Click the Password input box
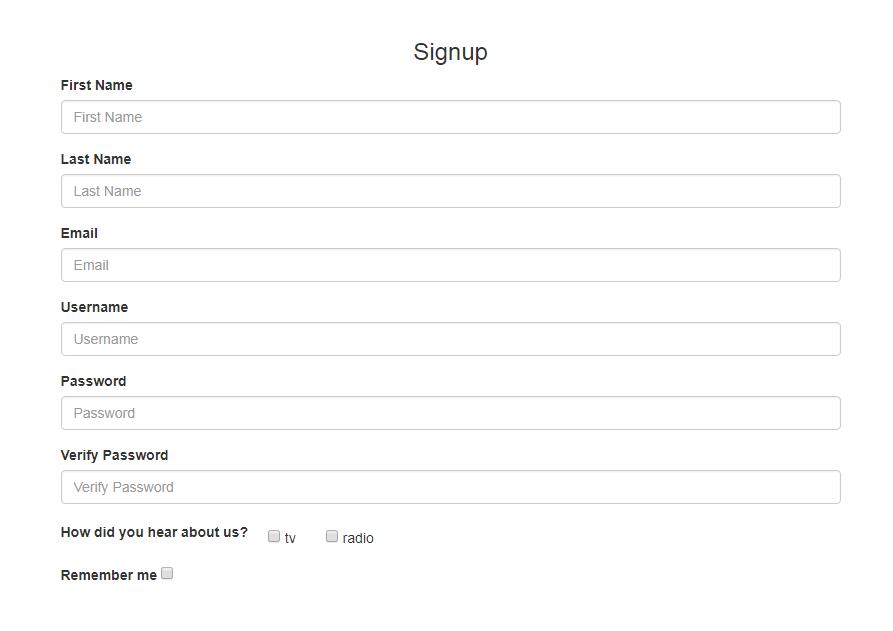The width and height of the screenshot is (893, 631). pos(450,413)
